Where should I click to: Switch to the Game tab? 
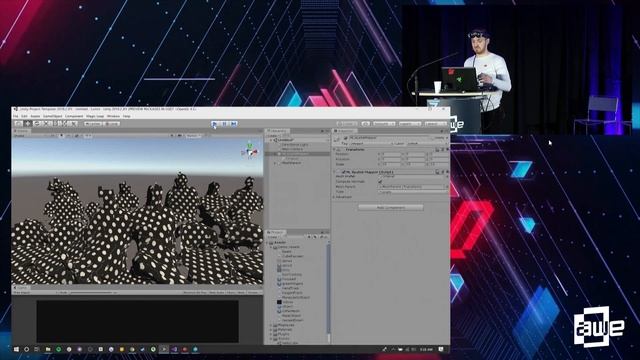click(x=21, y=287)
